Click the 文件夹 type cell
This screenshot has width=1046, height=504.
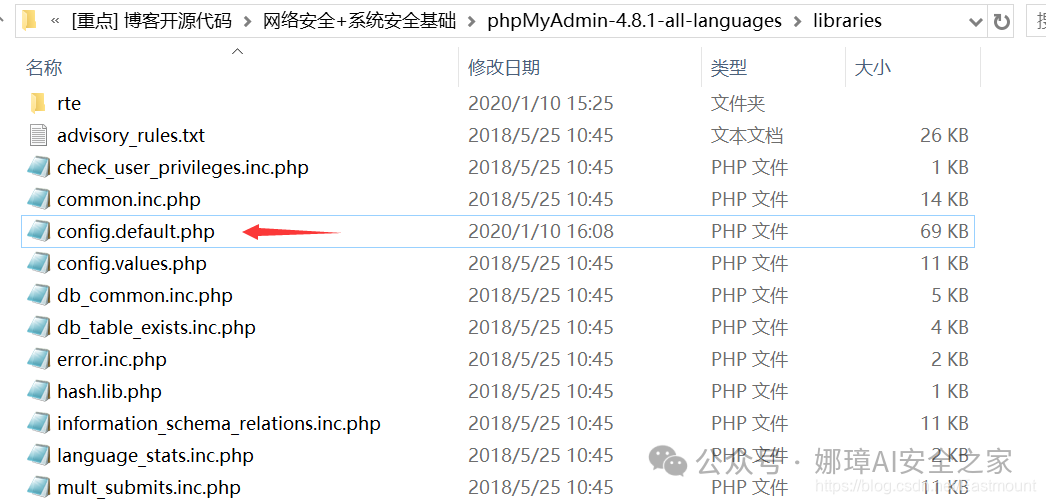pos(738,103)
